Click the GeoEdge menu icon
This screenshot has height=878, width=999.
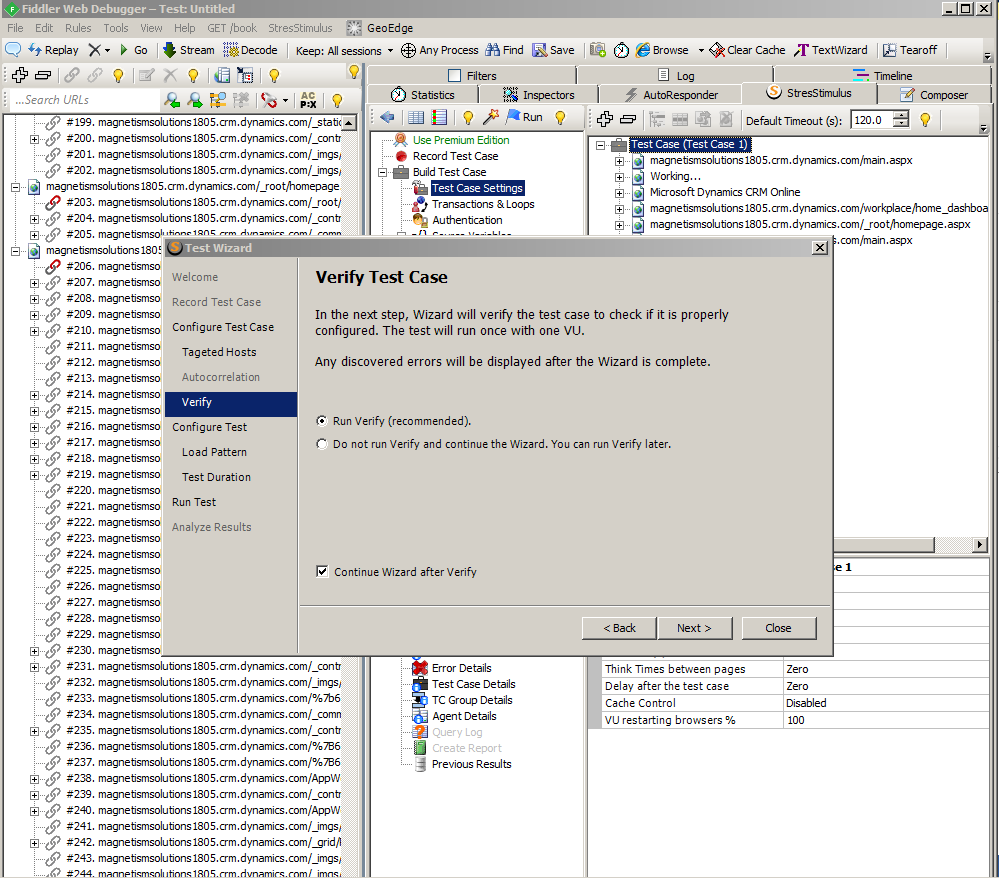click(354, 28)
